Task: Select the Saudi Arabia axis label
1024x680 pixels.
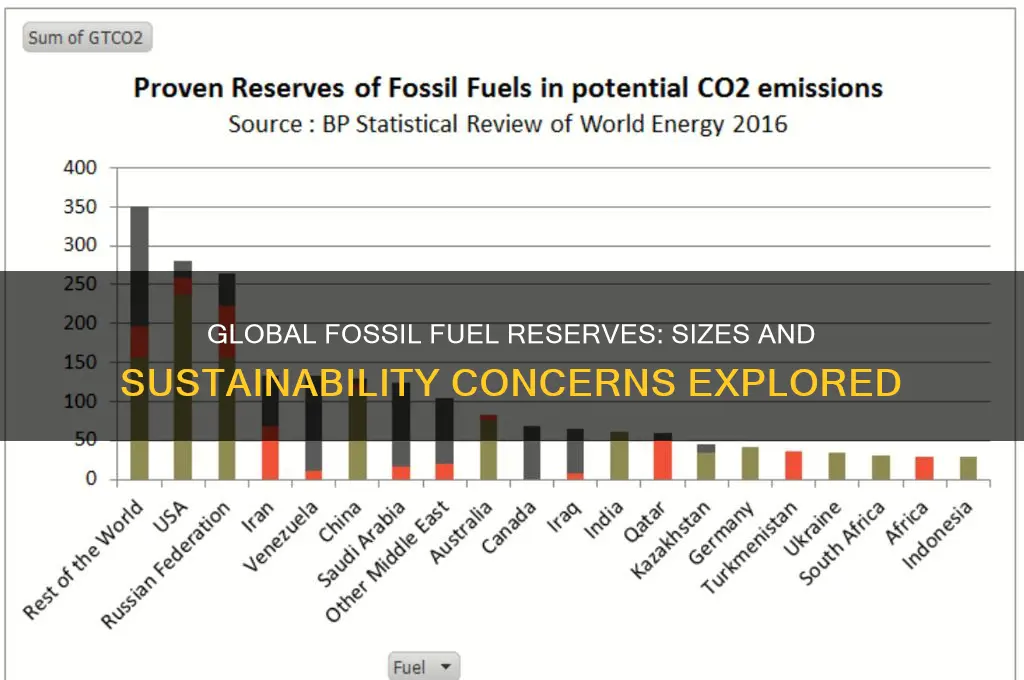Action: click(360, 543)
